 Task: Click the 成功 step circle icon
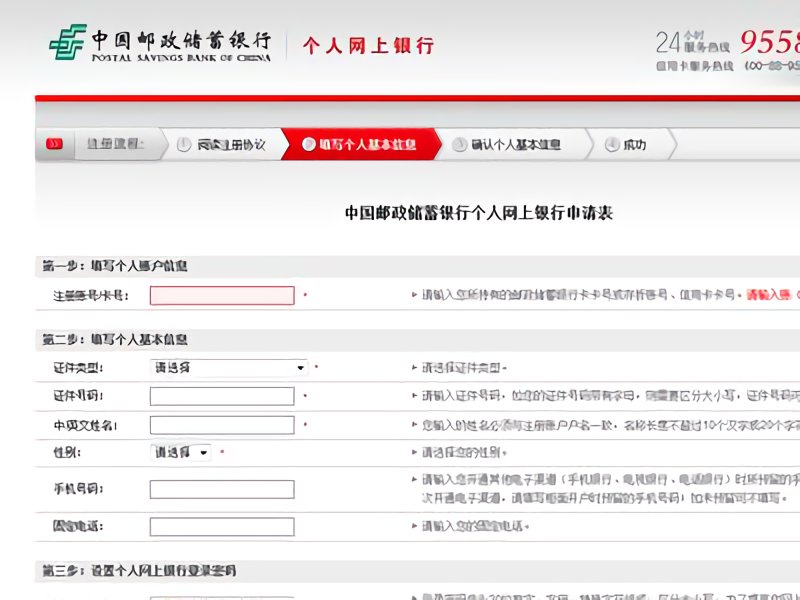[x=613, y=143]
